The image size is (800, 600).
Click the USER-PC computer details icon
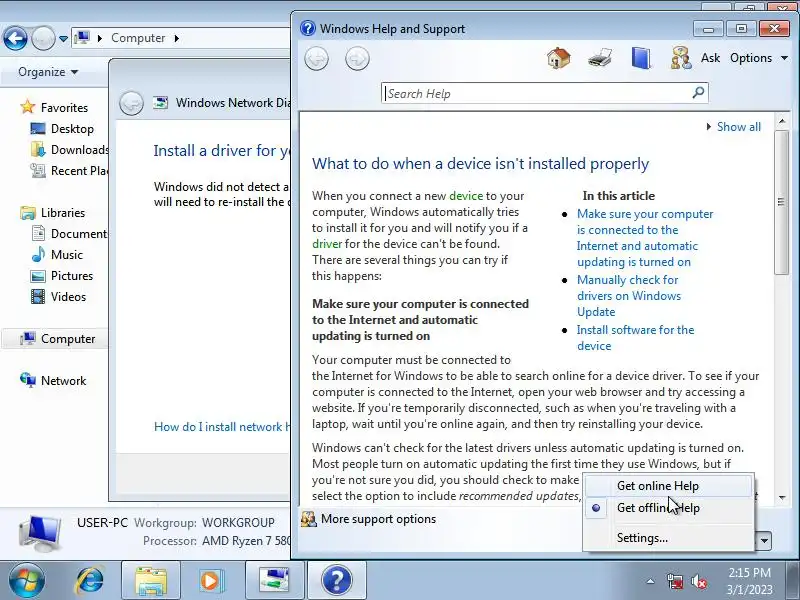(x=41, y=534)
